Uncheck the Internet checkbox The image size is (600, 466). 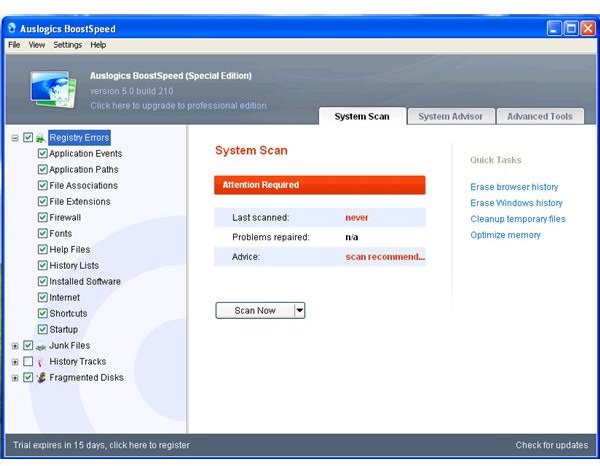tap(42, 297)
